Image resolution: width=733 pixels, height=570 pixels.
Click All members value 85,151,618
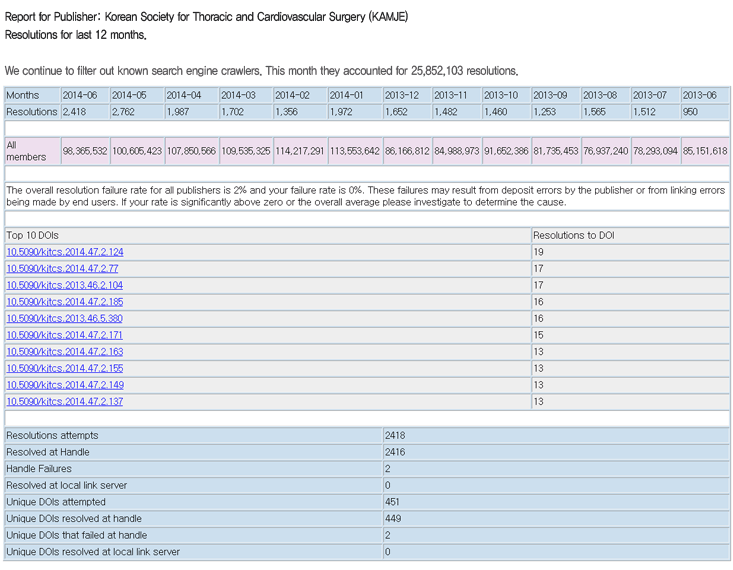tap(705, 151)
